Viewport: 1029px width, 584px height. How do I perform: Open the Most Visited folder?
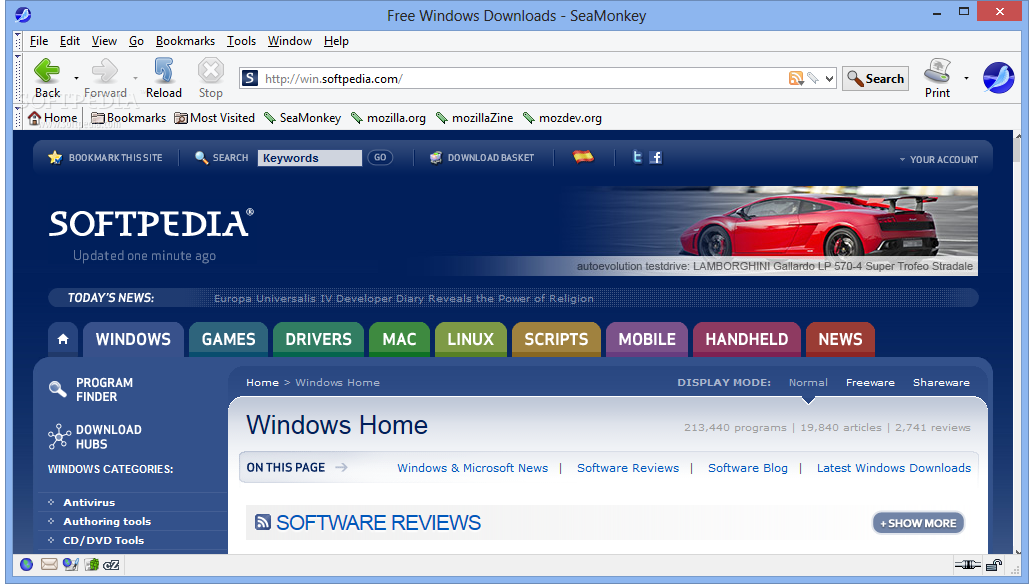(x=214, y=118)
